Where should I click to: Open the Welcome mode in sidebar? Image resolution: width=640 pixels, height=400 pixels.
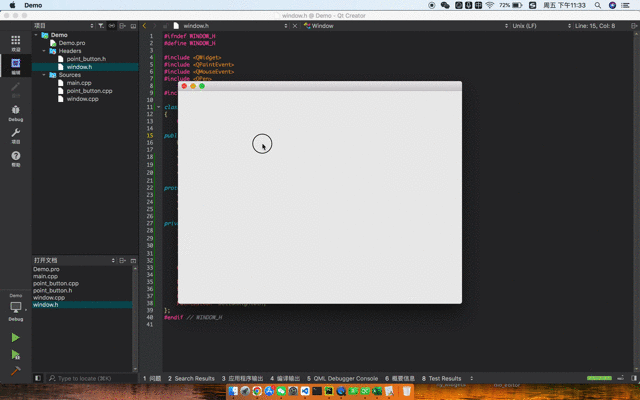[16, 43]
